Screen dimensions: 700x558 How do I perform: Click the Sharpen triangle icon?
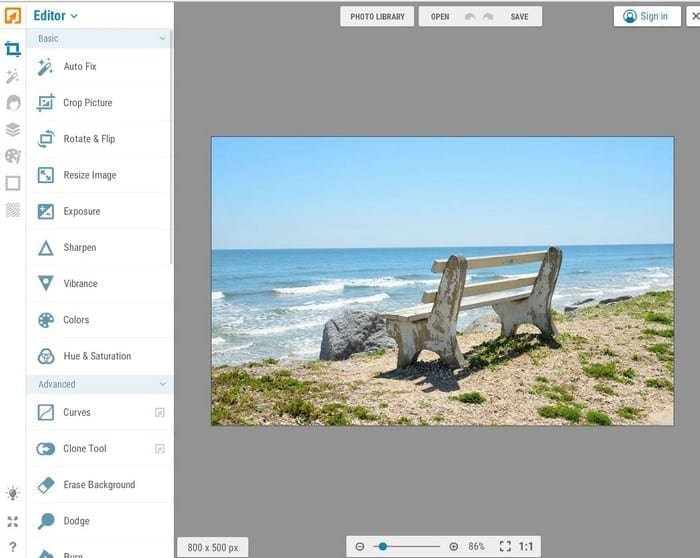[46, 248]
